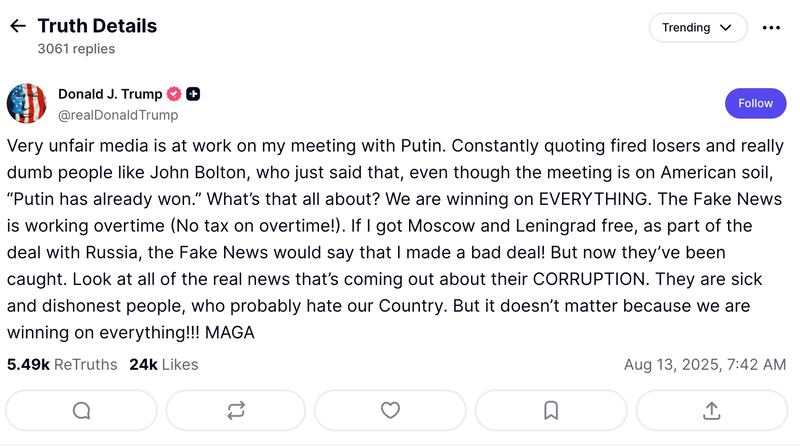800x447 pixels.
Task: Click the Truth Details page title
Action: pos(97,26)
